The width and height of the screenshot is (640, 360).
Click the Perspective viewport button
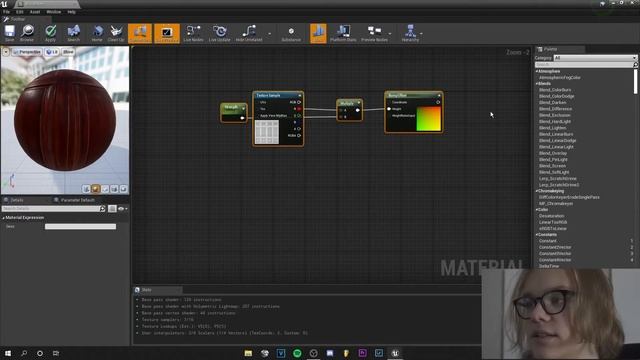[x=27, y=52]
